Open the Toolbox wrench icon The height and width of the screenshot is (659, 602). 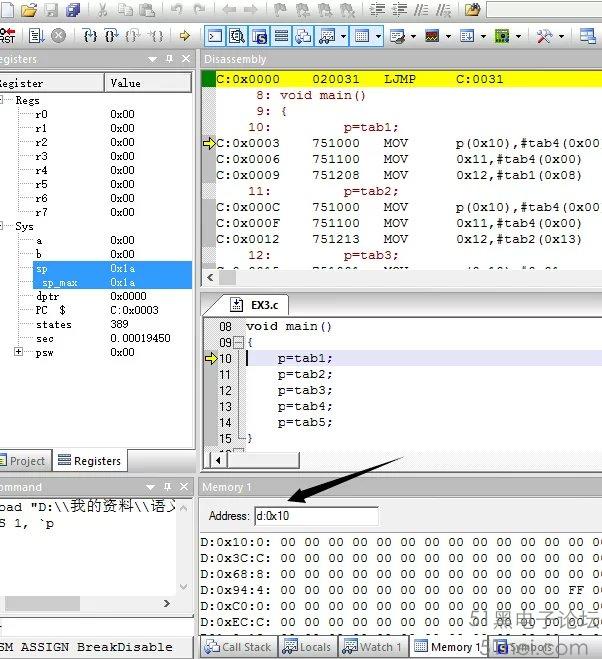[x=544, y=35]
